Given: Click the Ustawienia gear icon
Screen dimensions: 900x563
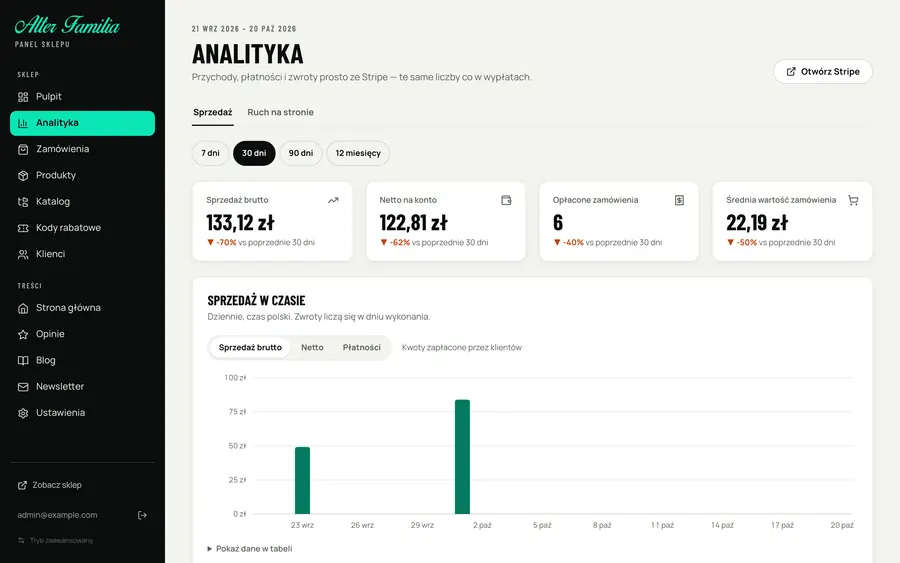Looking at the screenshot, I should (23, 413).
